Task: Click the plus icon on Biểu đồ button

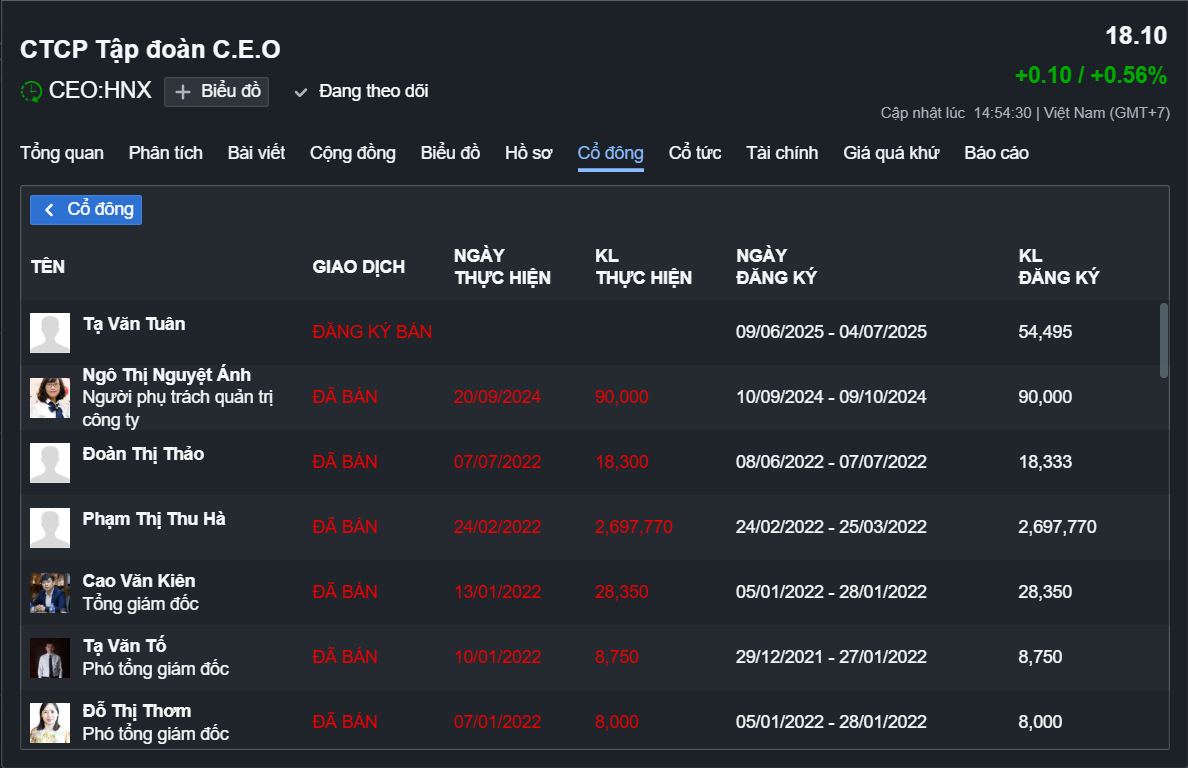Action: pos(183,92)
